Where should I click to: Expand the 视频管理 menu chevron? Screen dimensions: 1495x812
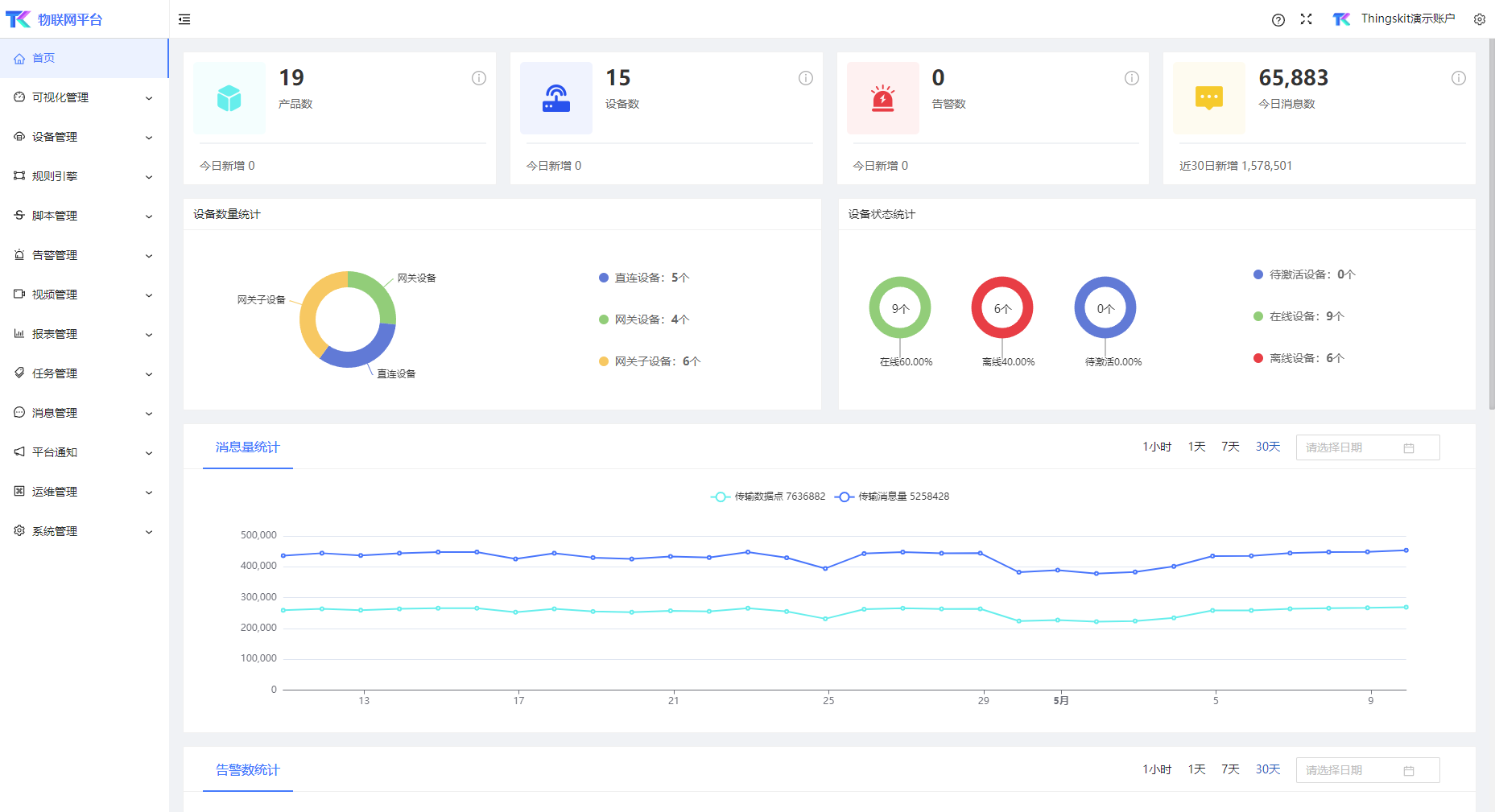click(149, 295)
